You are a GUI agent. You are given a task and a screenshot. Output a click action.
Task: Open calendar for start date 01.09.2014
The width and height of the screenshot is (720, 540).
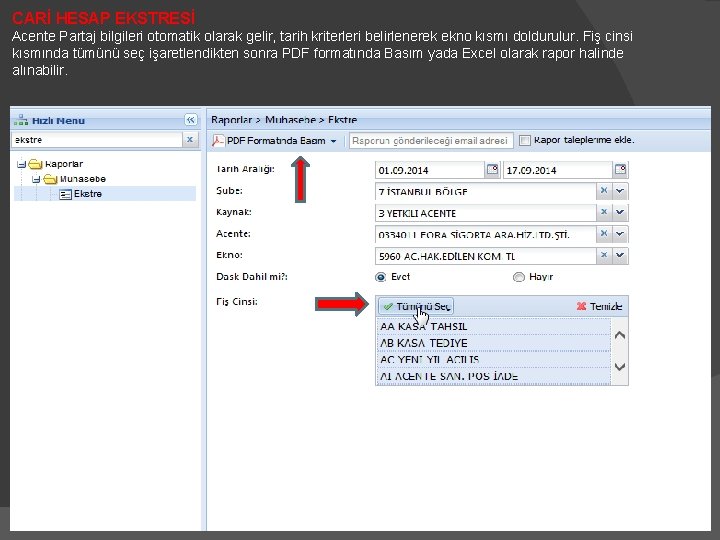click(x=492, y=170)
